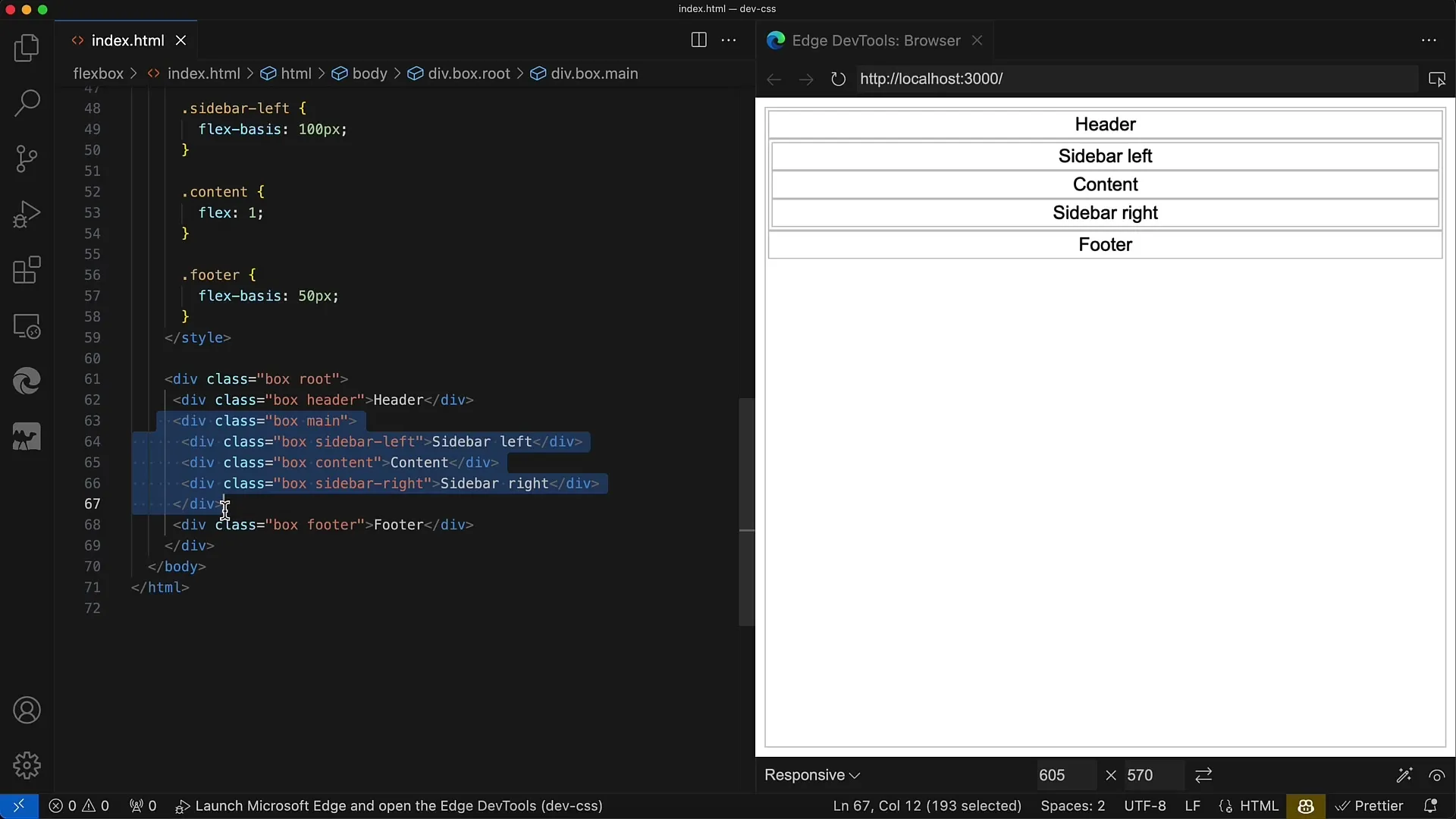Toggle the inspect element tool in browser toolbar
Image resolution: width=1456 pixels, height=819 pixels.
point(1437,79)
